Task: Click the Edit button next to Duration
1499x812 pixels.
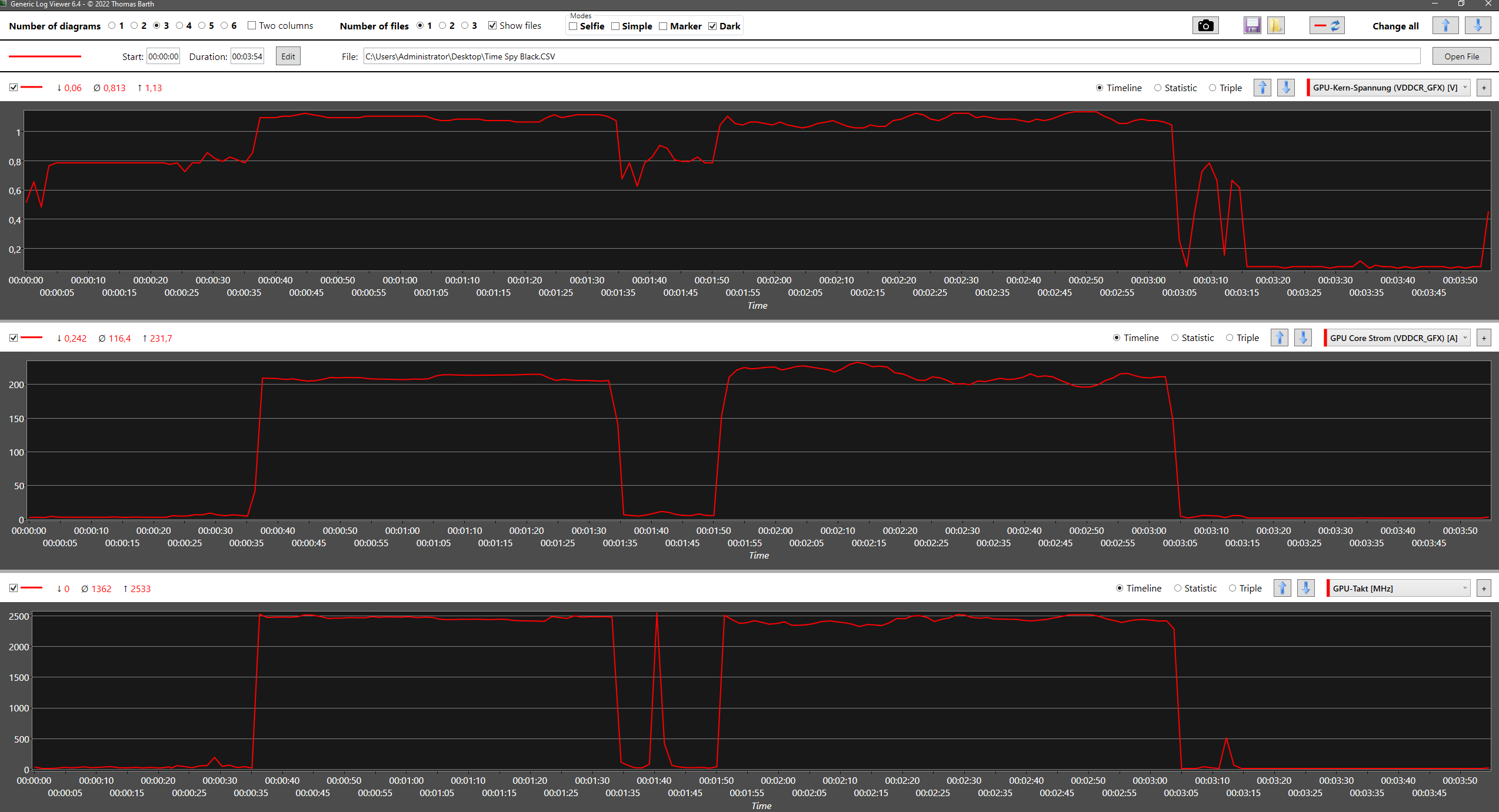Action: 288,56
